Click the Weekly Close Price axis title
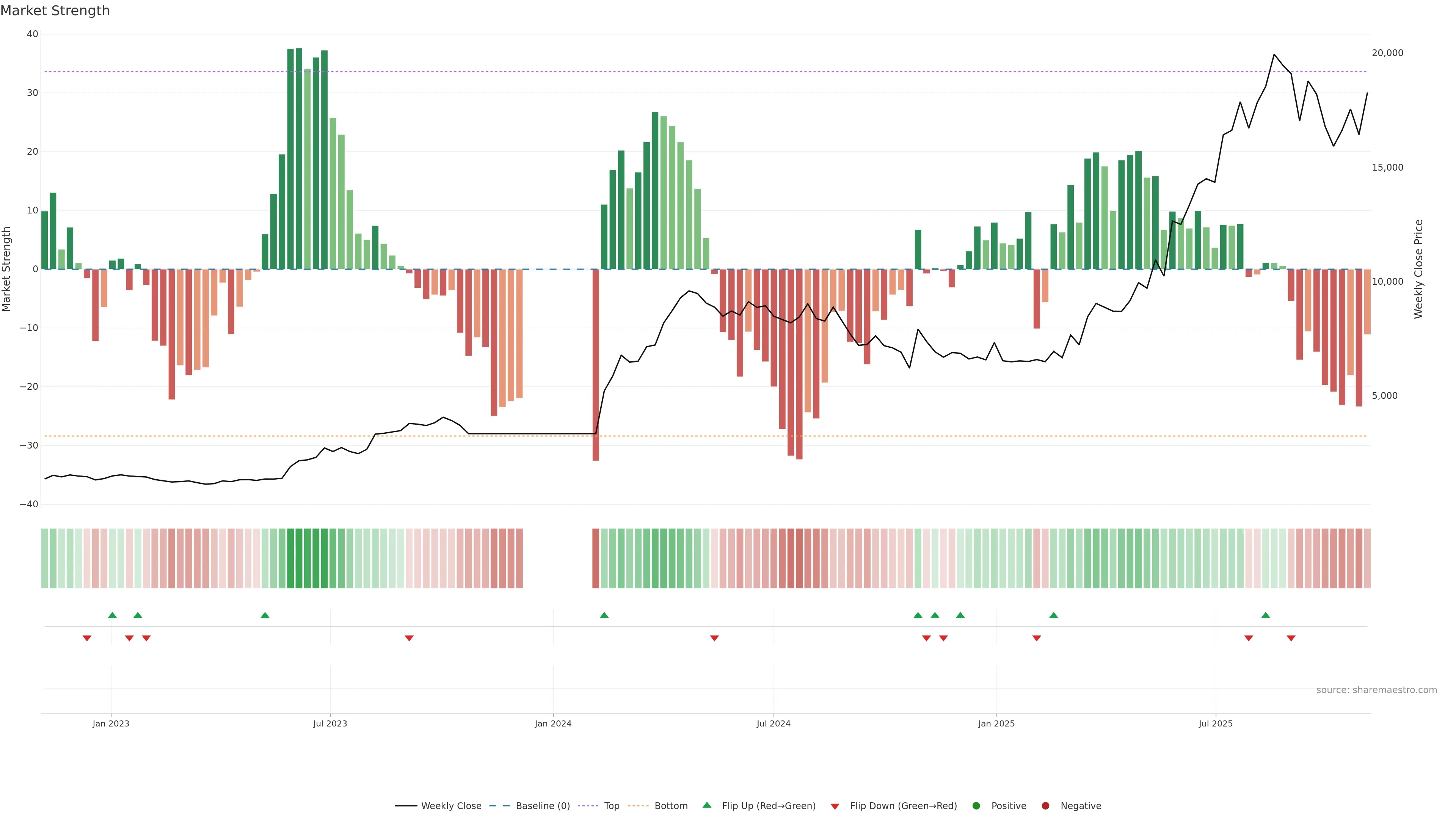This screenshot has width=1456, height=819. 1419,269
